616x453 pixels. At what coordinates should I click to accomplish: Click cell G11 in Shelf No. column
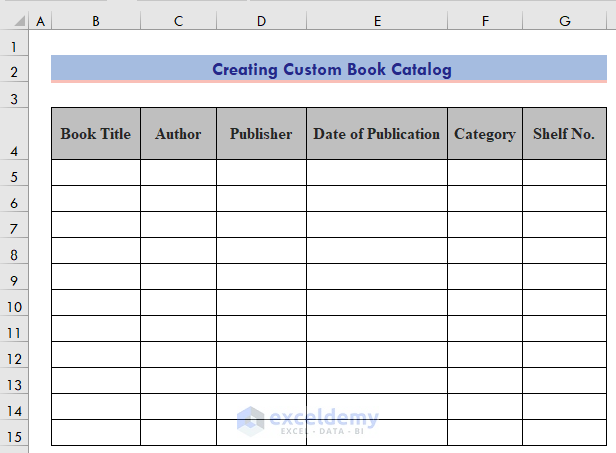pos(565,329)
